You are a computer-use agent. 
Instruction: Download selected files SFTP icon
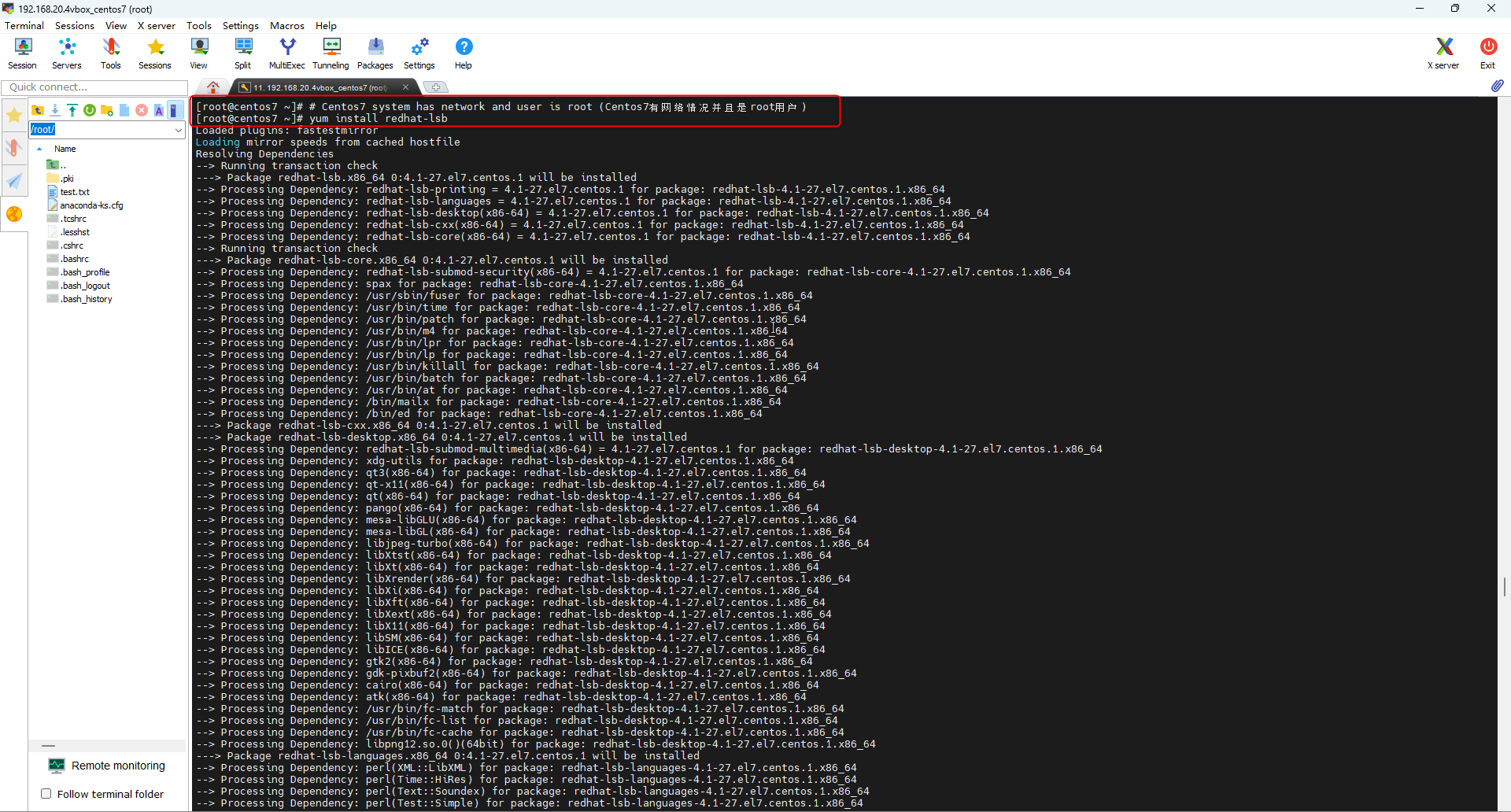(55, 110)
